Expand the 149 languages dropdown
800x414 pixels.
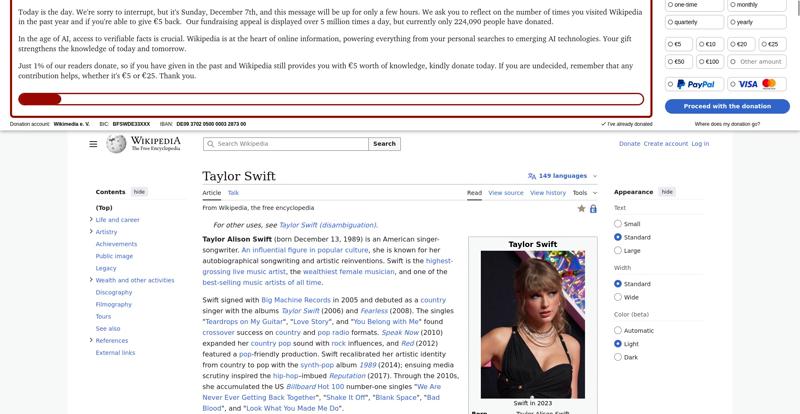(x=562, y=176)
